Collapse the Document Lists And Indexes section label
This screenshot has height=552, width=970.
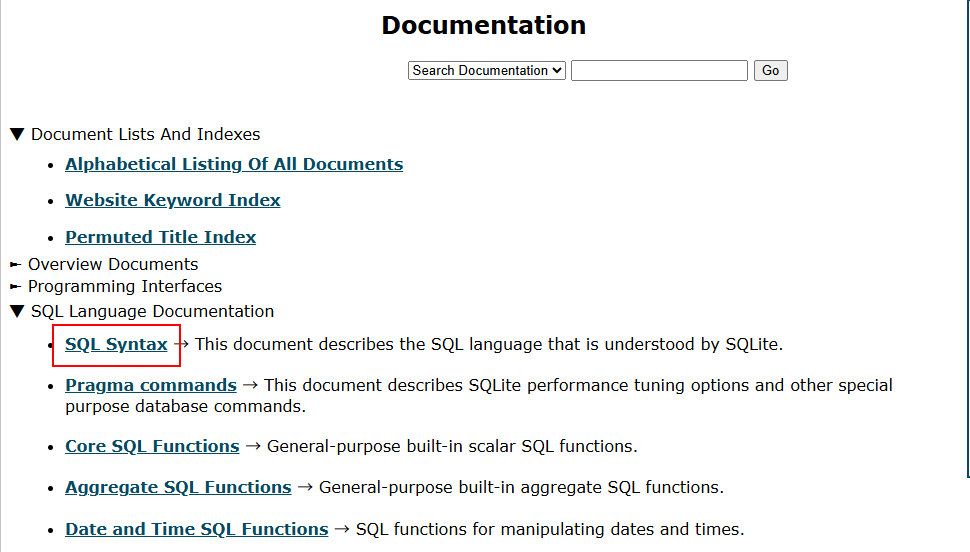(x=145, y=135)
